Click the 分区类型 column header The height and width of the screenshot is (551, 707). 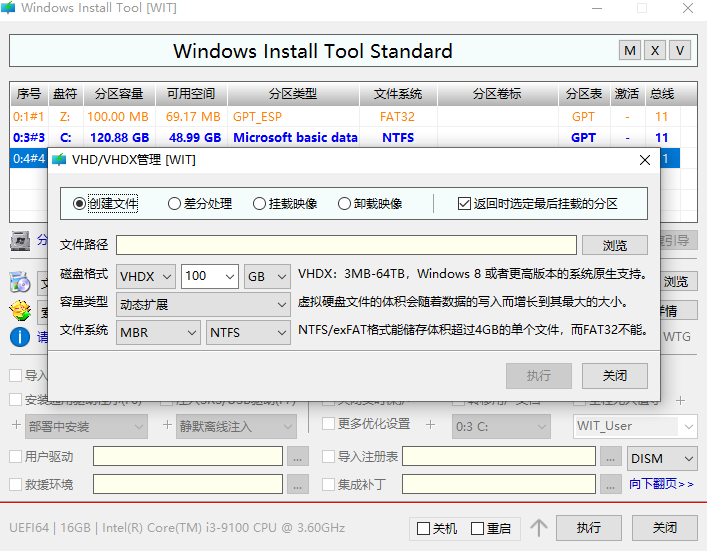pyautogui.click(x=293, y=94)
